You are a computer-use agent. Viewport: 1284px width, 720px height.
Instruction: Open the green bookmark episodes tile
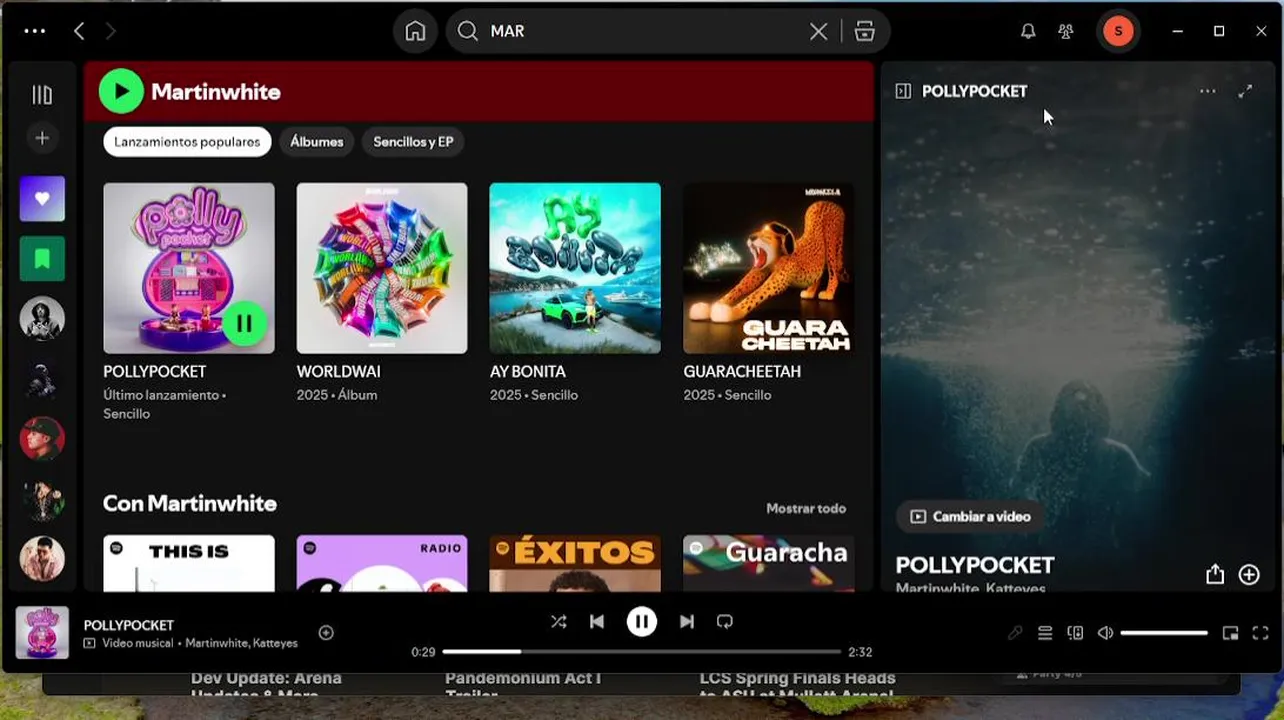point(42,259)
